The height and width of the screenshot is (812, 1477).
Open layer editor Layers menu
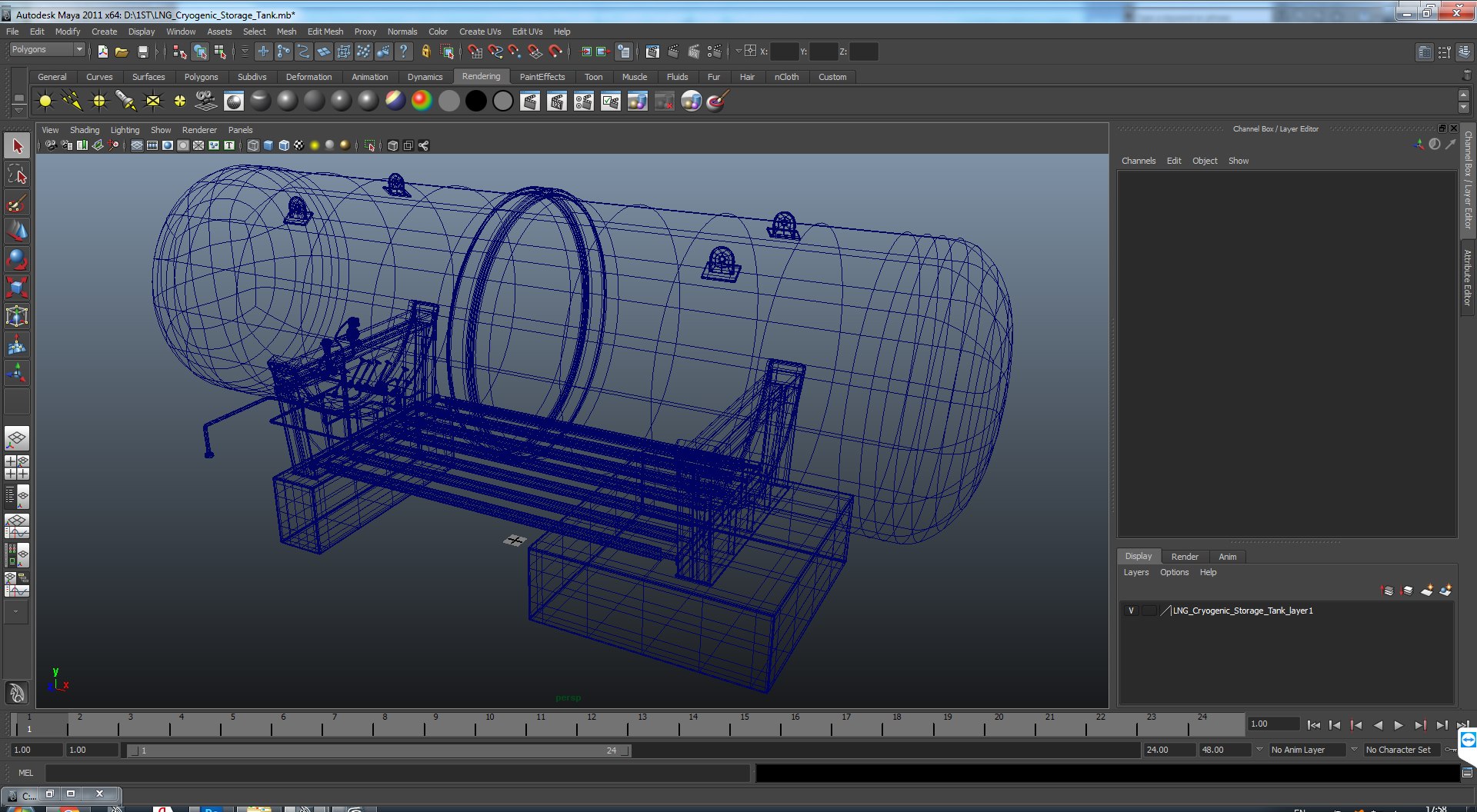click(1135, 572)
